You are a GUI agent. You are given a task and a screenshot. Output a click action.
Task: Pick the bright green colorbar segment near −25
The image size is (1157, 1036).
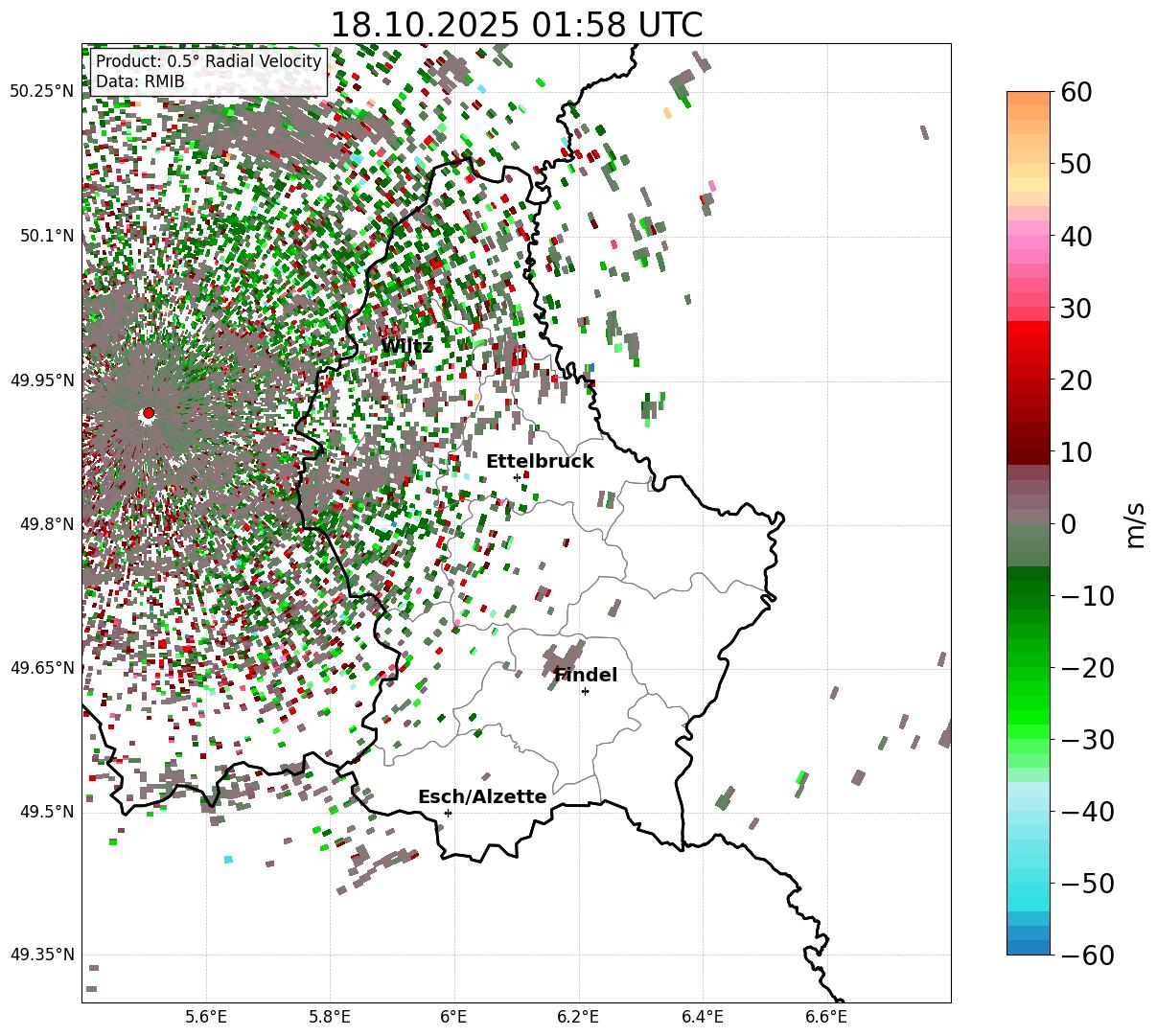pyautogui.click(x=1029, y=703)
